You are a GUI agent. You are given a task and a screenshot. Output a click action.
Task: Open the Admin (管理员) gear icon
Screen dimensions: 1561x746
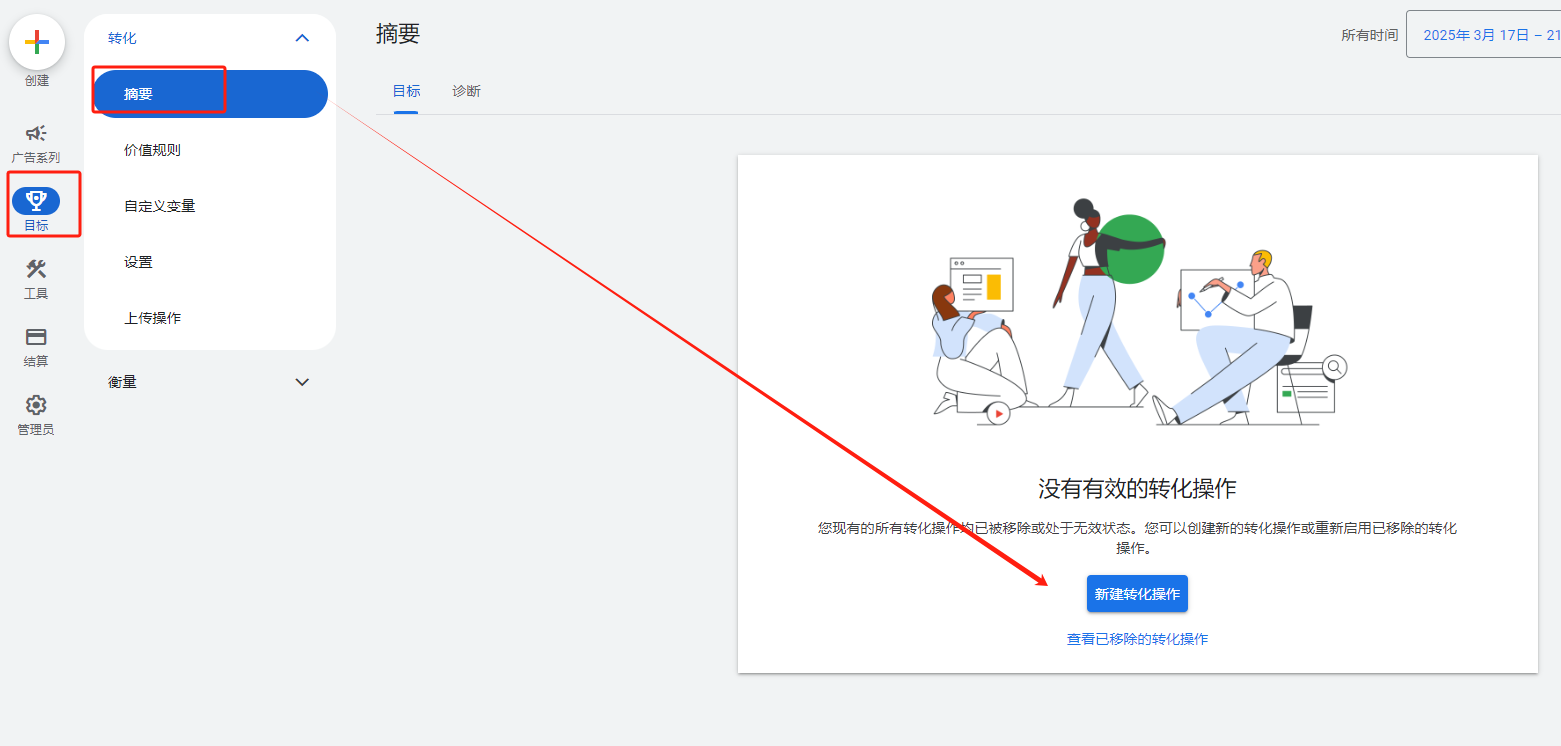[36, 406]
